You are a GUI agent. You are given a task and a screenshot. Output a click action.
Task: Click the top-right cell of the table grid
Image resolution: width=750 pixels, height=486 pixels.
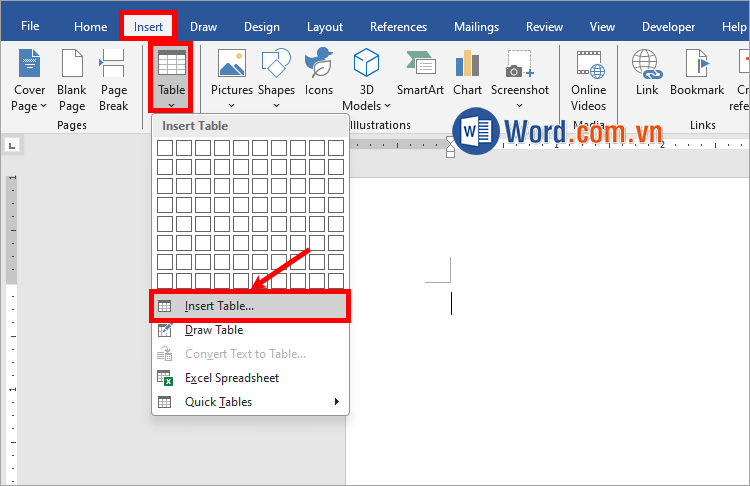(336, 148)
